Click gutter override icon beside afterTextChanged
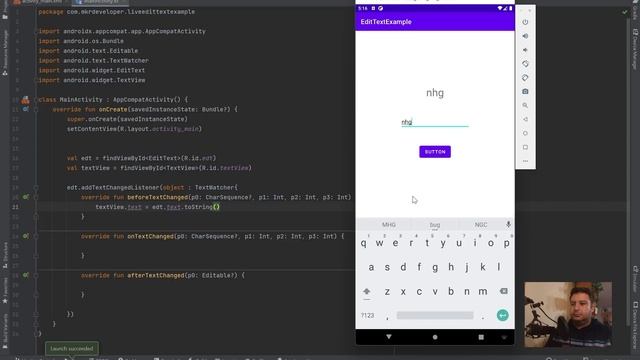 [25, 275]
